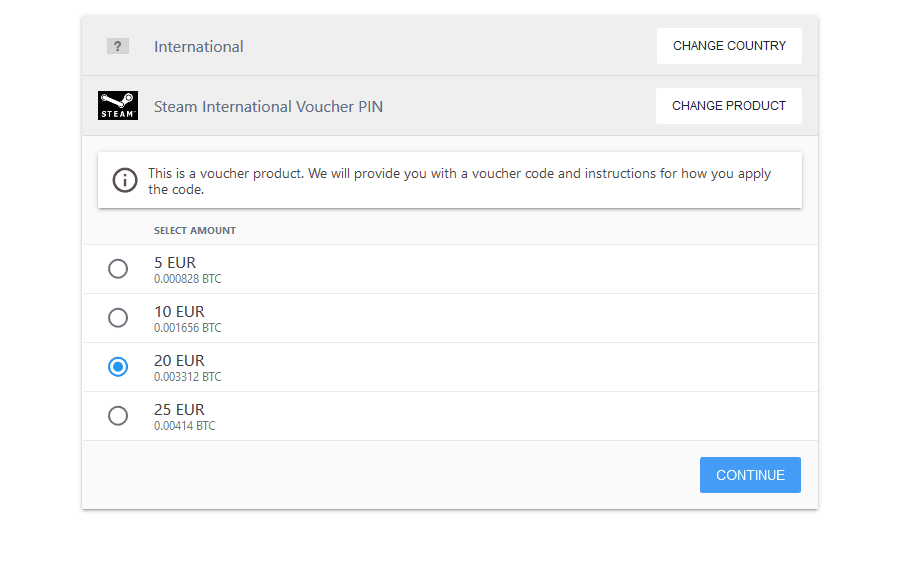Click the 0.001656 BTC price text

tap(188, 328)
